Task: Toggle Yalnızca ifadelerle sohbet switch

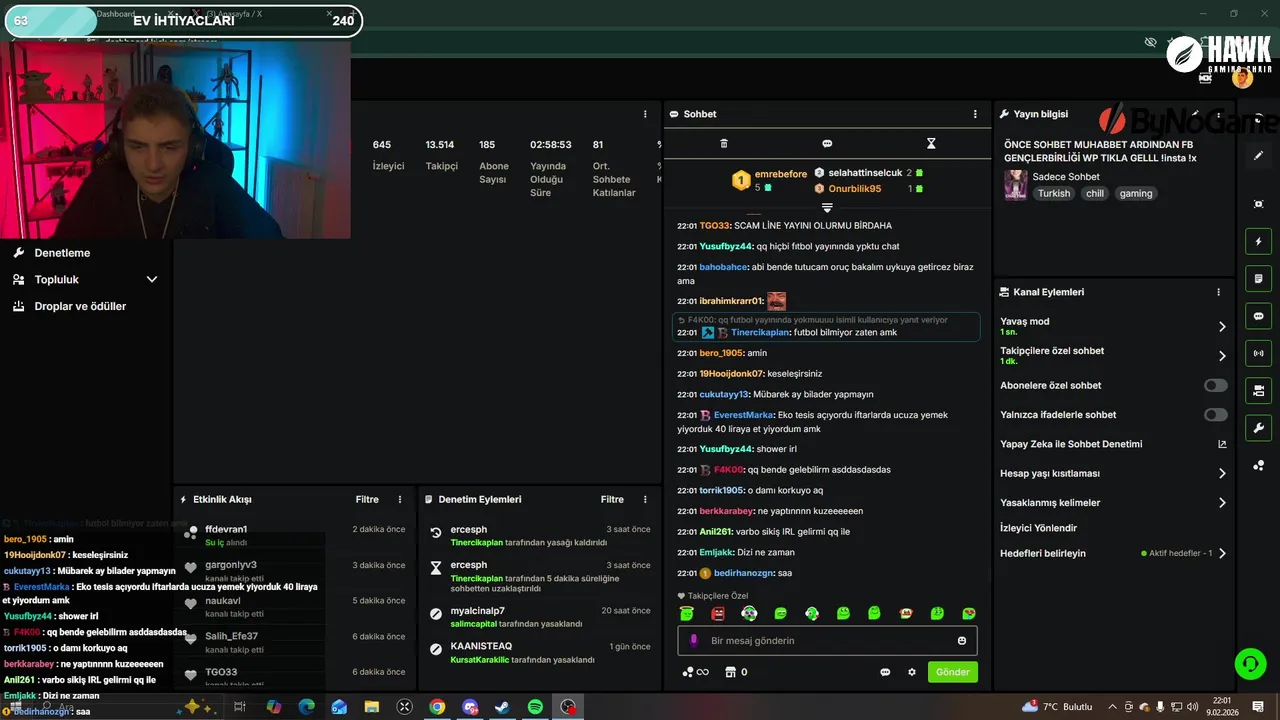Action: (1215, 415)
